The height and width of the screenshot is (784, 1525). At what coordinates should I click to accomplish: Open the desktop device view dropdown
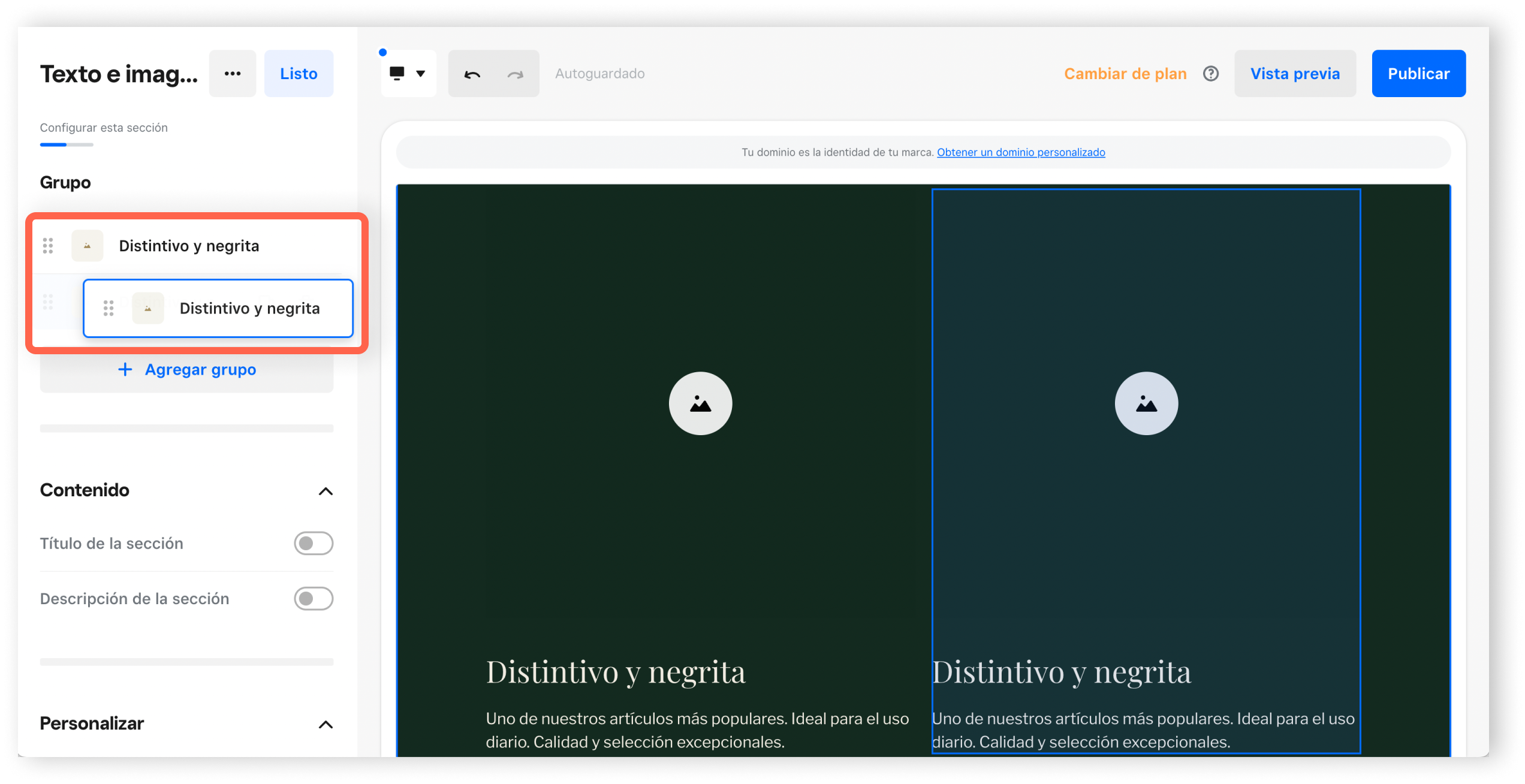[x=408, y=74]
